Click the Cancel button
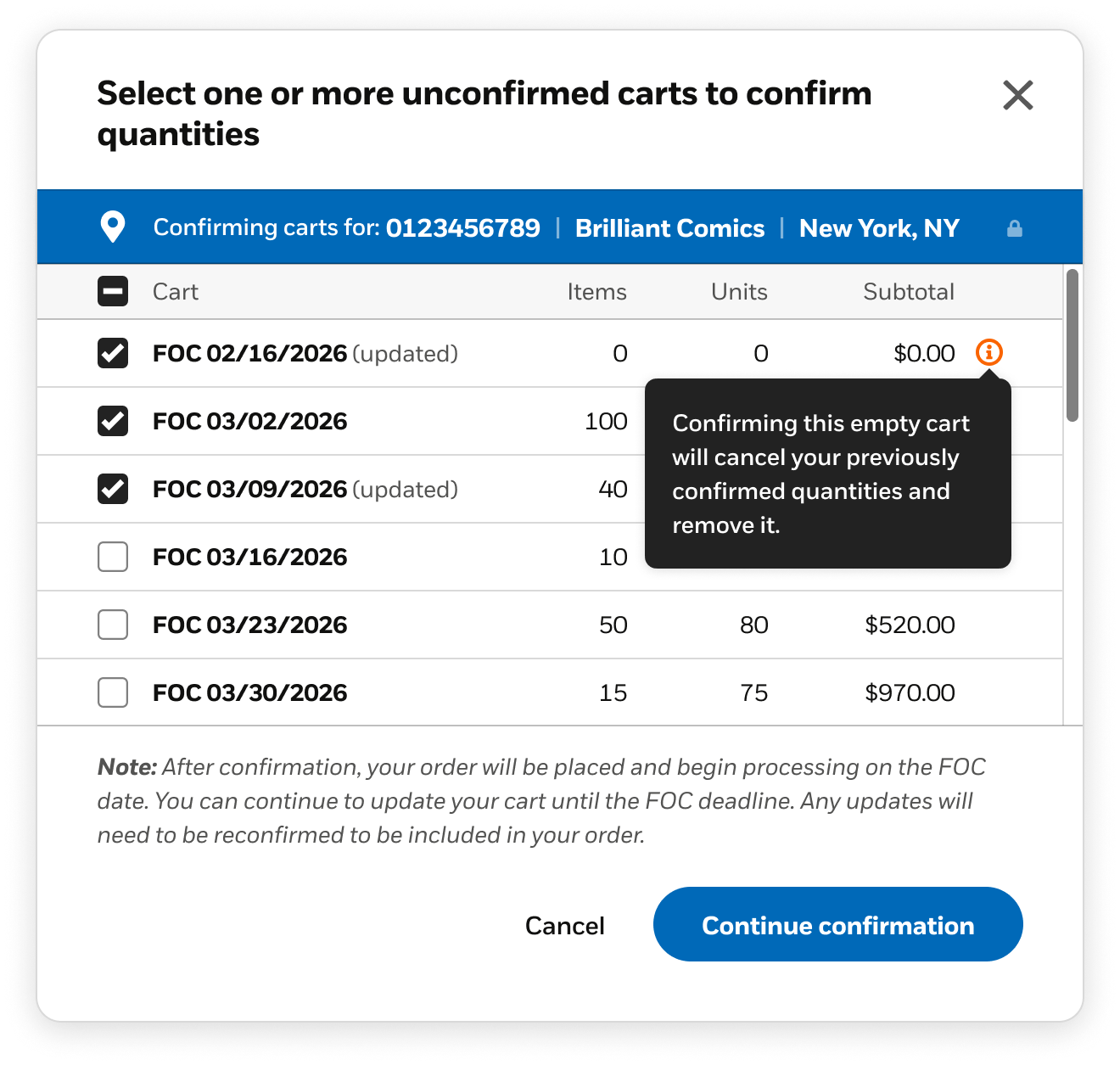Image resolution: width=1120 pixels, height=1065 pixels. pos(564,925)
